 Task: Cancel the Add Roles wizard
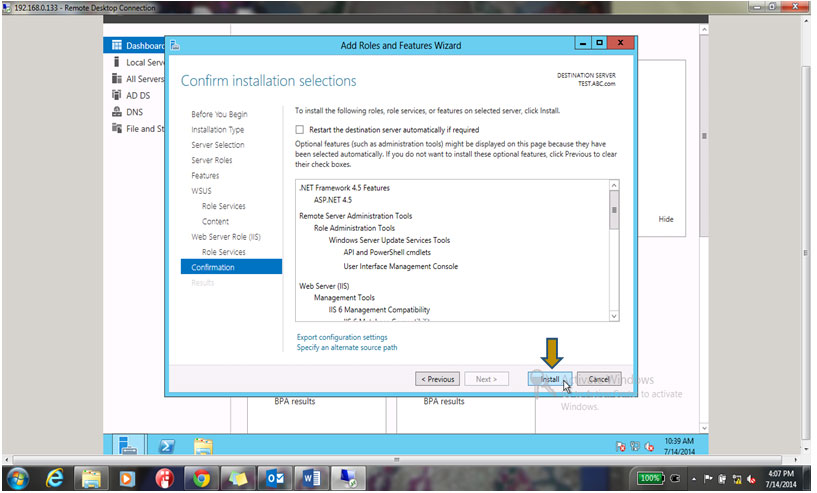[599, 379]
